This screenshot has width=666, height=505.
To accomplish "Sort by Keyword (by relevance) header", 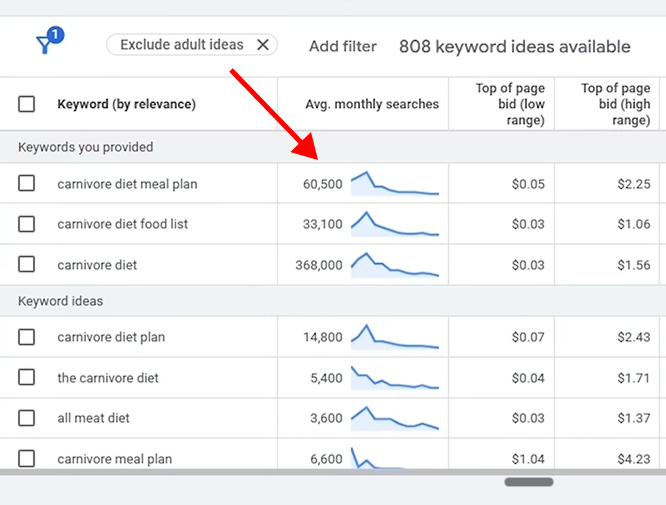I will (127, 104).
